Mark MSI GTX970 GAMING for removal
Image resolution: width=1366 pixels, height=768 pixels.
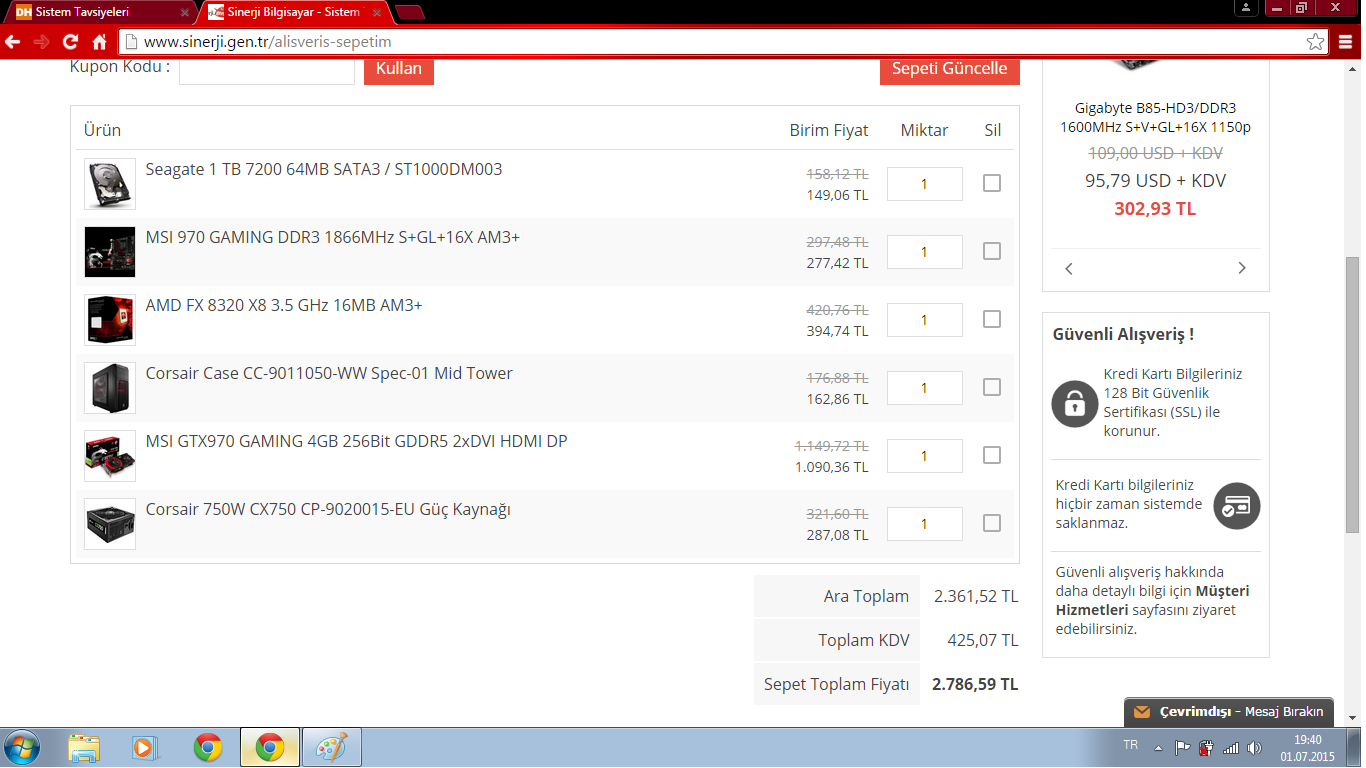click(991, 455)
